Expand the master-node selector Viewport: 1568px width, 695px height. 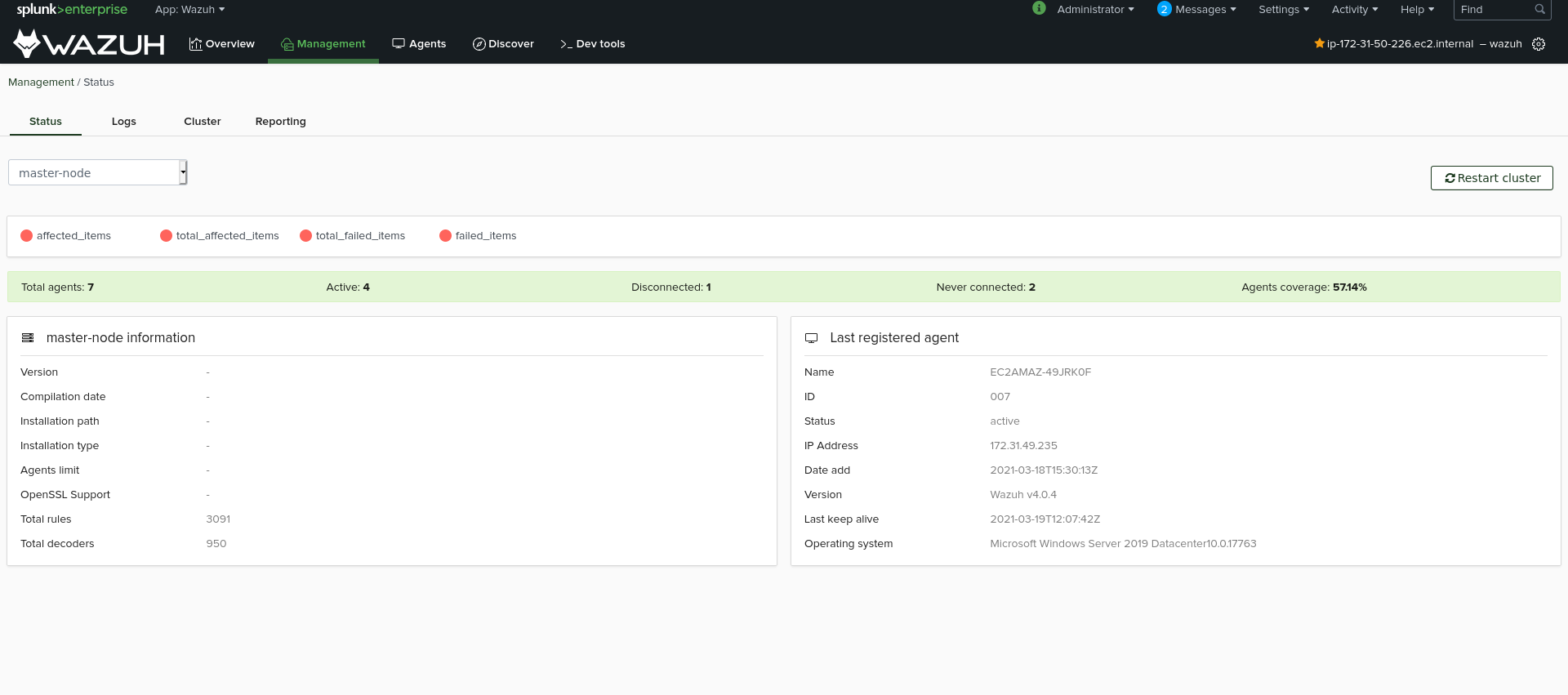[x=98, y=172]
